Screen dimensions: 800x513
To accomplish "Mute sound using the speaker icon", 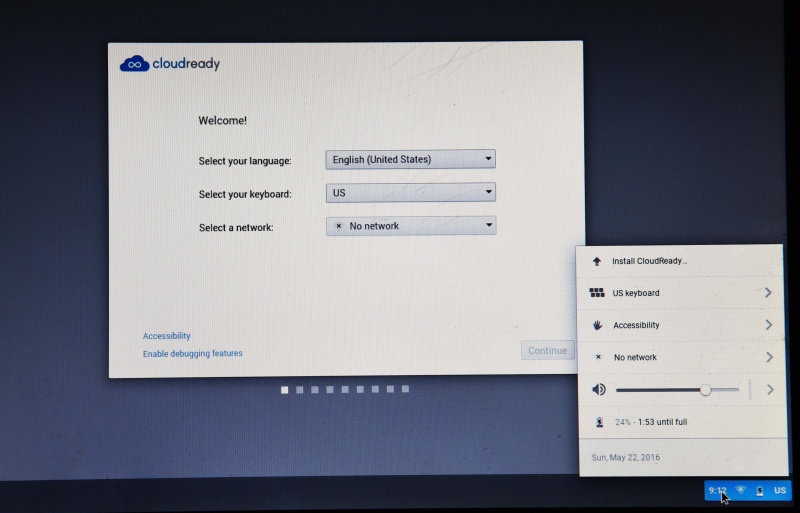I will pos(598,389).
